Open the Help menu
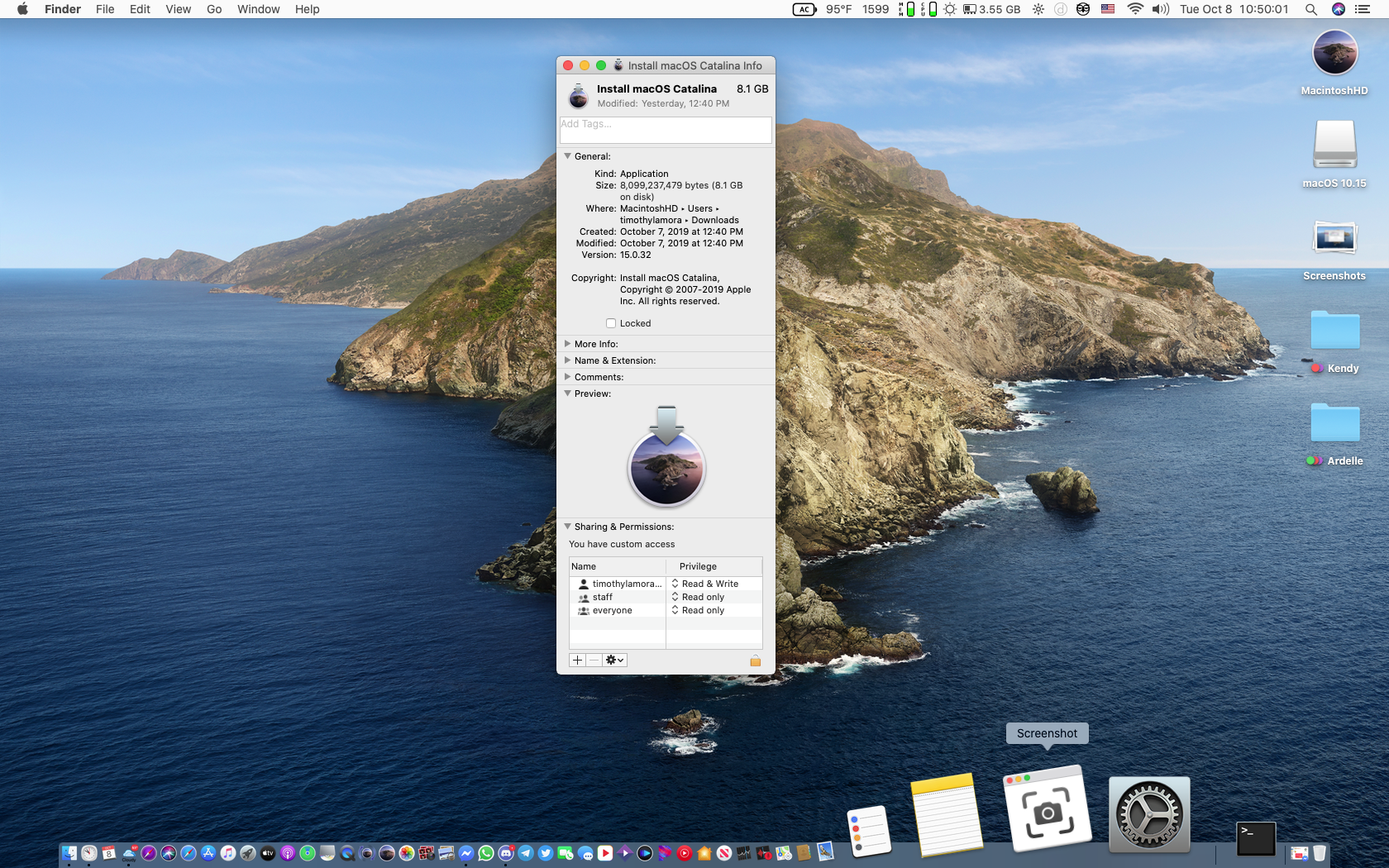The height and width of the screenshot is (868, 1389). pyautogui.click(x=307, y=9)
